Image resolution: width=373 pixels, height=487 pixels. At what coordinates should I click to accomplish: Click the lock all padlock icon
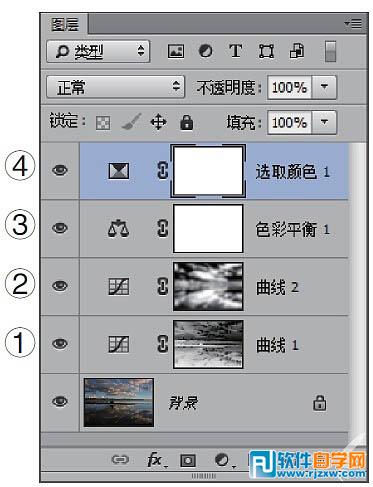187,122
